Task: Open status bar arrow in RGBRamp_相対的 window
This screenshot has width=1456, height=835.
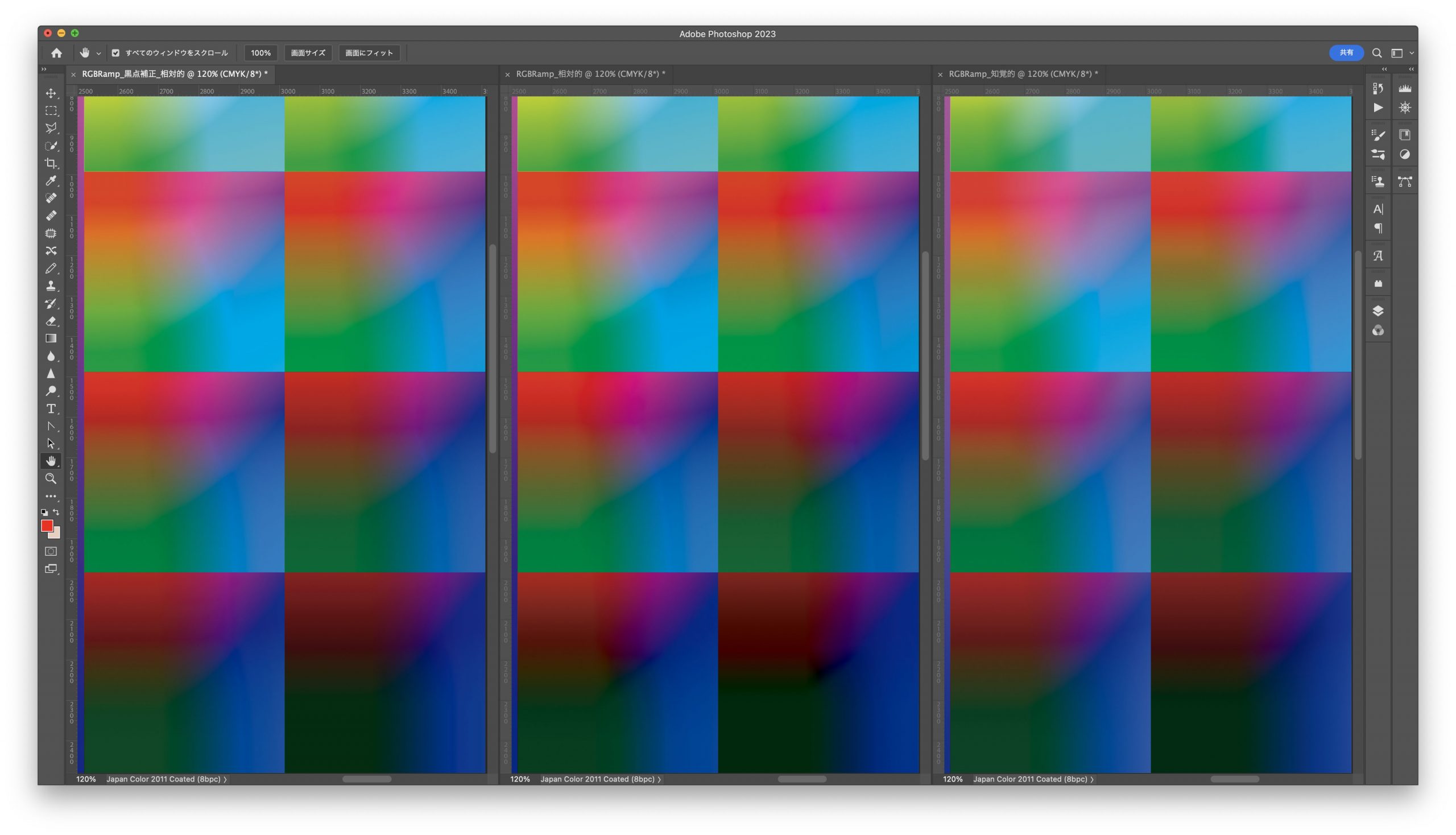Action: 660,779
